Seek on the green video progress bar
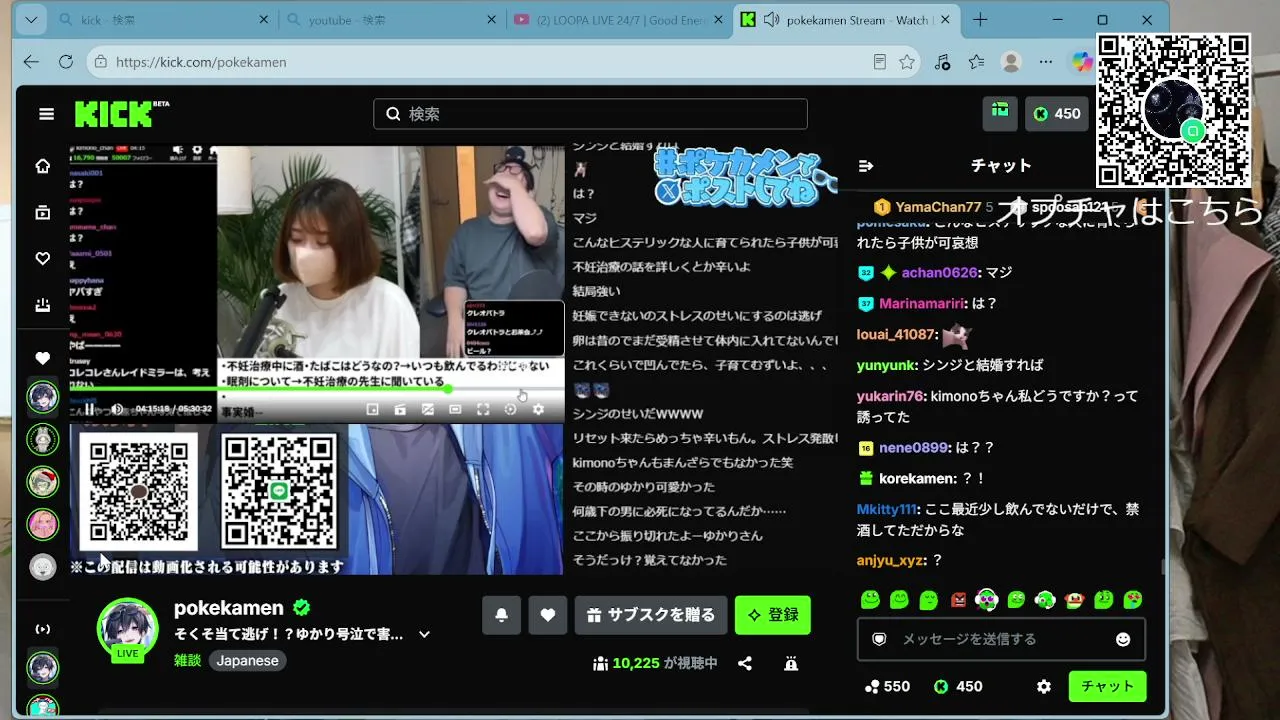This screenshot has width=1280, height=720. coord(317,390)
